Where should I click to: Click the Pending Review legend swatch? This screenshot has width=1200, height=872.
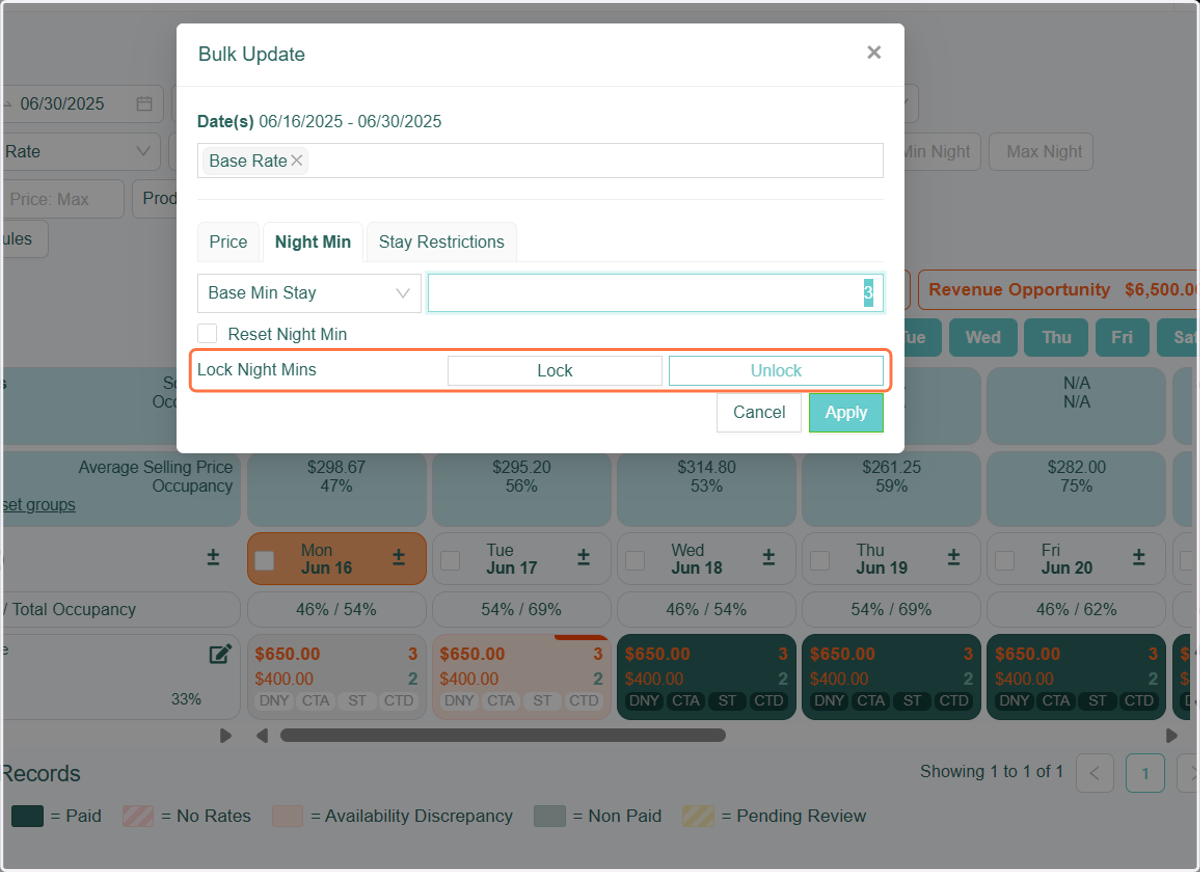point(698,816)
